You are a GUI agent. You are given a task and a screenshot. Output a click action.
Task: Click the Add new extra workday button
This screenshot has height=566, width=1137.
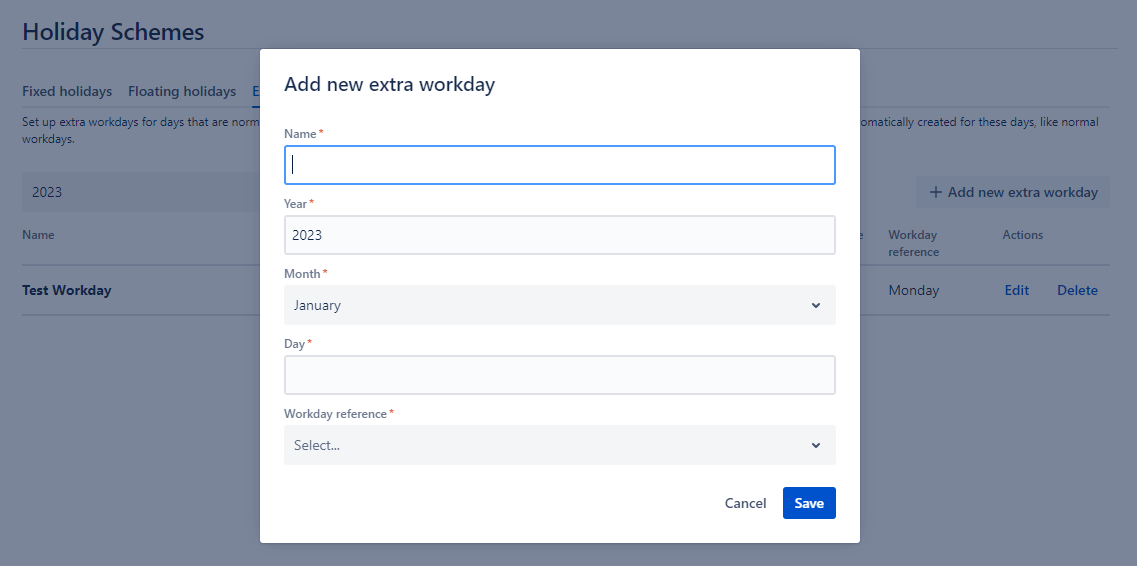[1013, 192]
